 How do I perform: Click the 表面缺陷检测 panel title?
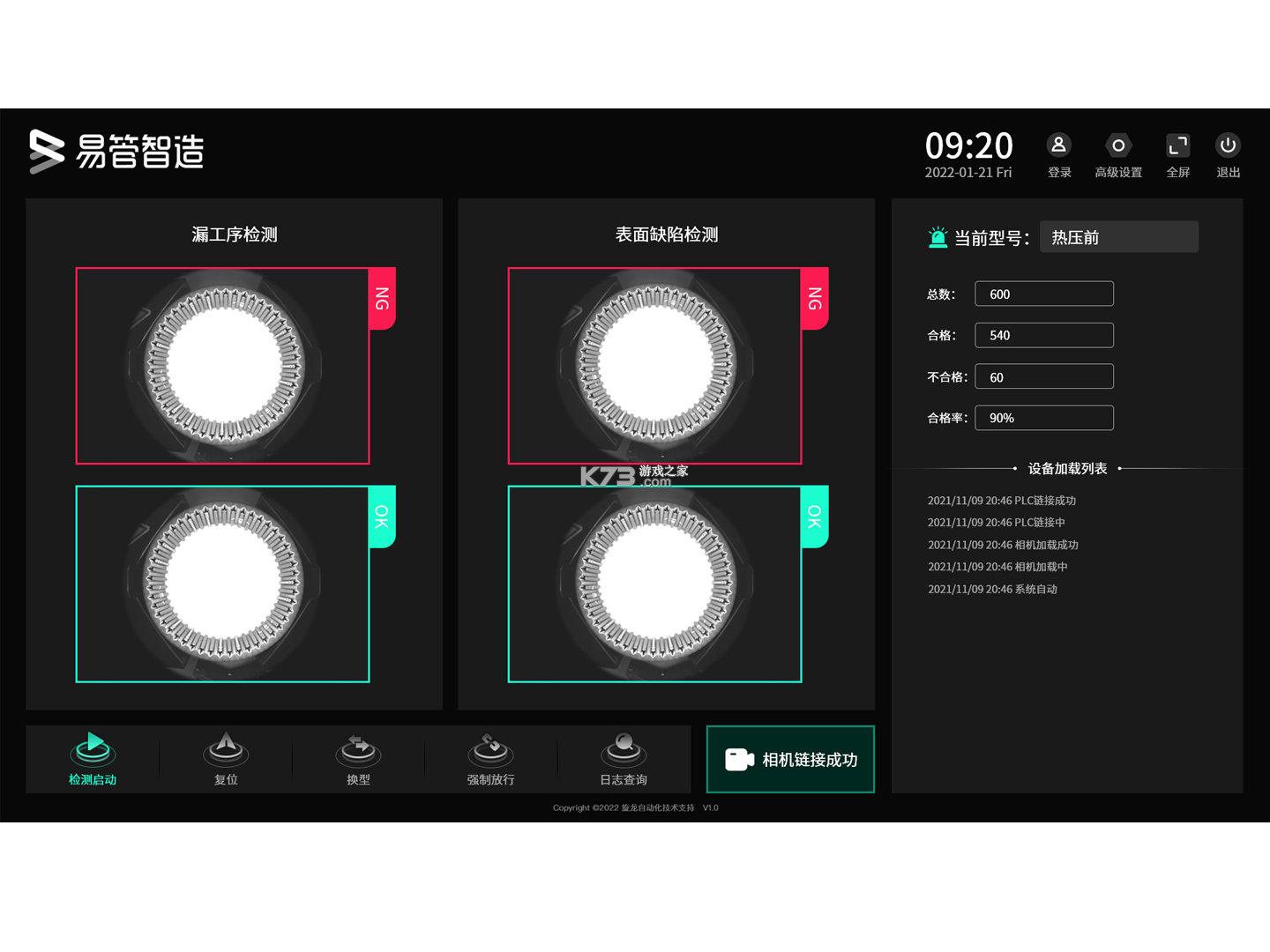click(x=667, y=234)
